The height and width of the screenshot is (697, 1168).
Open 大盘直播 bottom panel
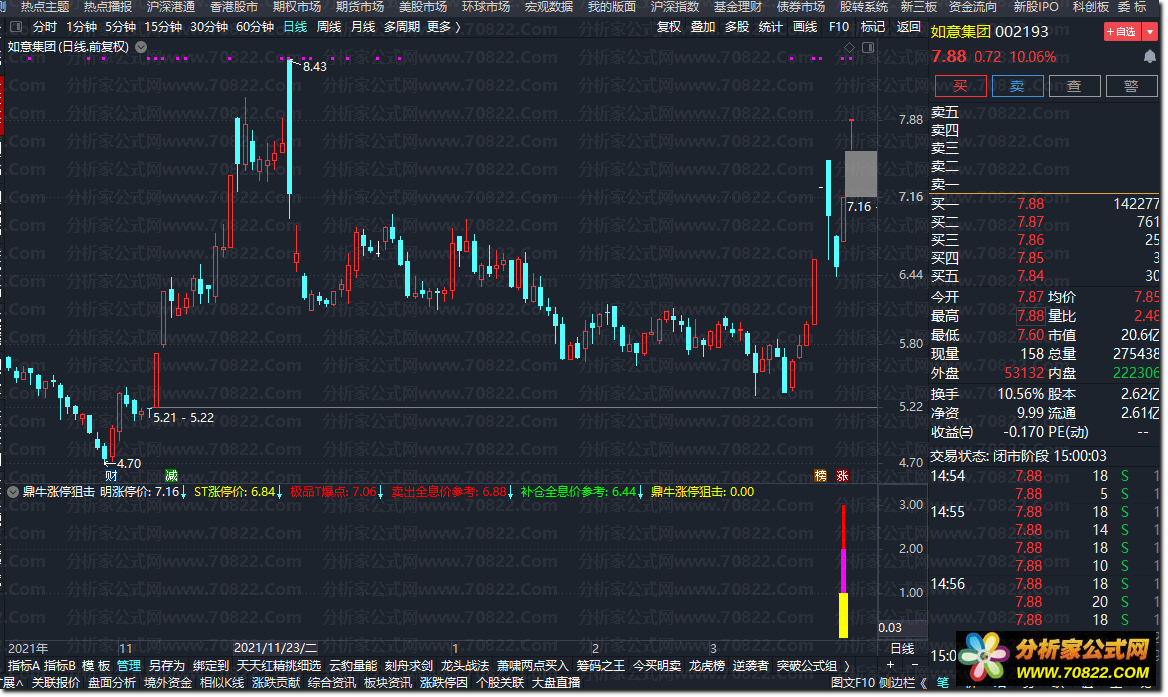(556, 683)
